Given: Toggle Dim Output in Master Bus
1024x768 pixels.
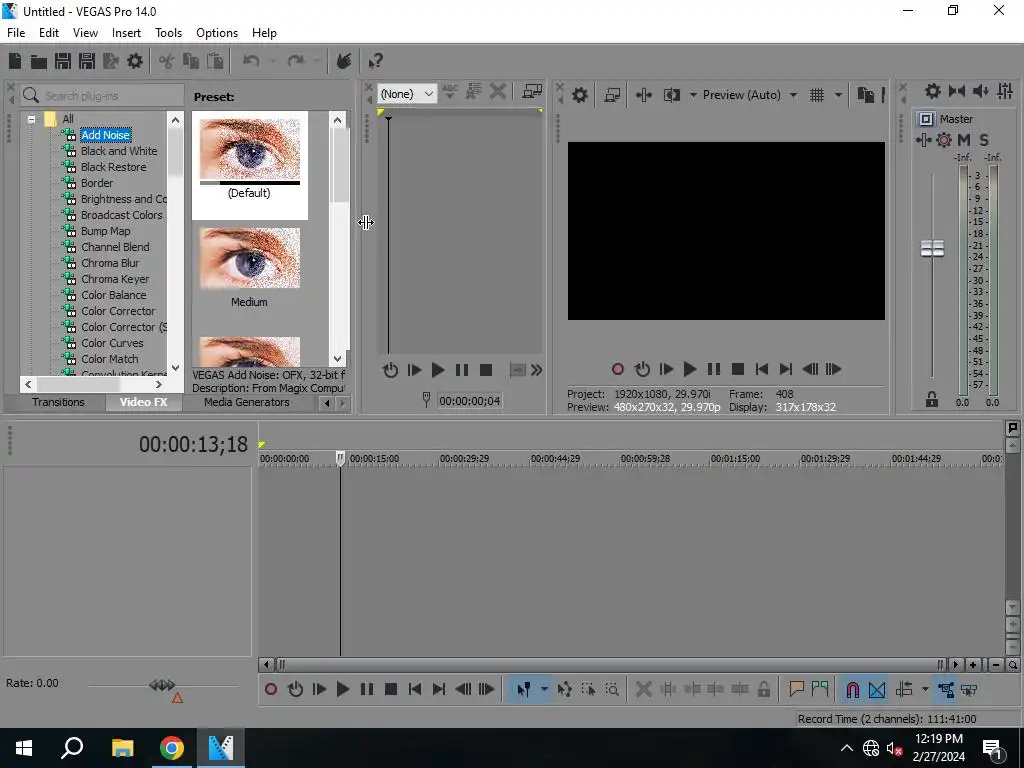Looking at the screenshot, I should [x=980, y=91].
